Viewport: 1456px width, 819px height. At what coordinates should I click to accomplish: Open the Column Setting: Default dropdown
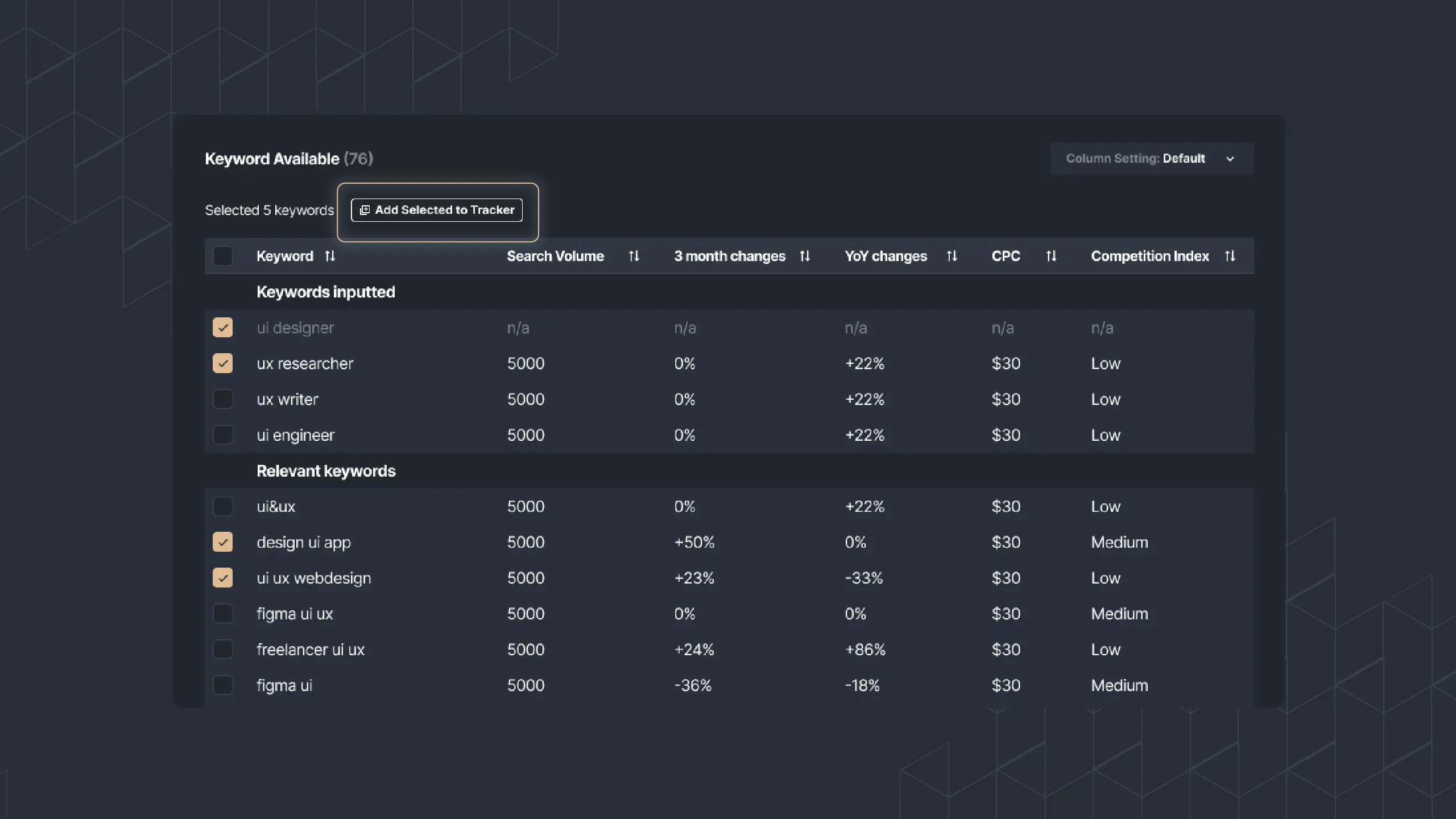1152,159
